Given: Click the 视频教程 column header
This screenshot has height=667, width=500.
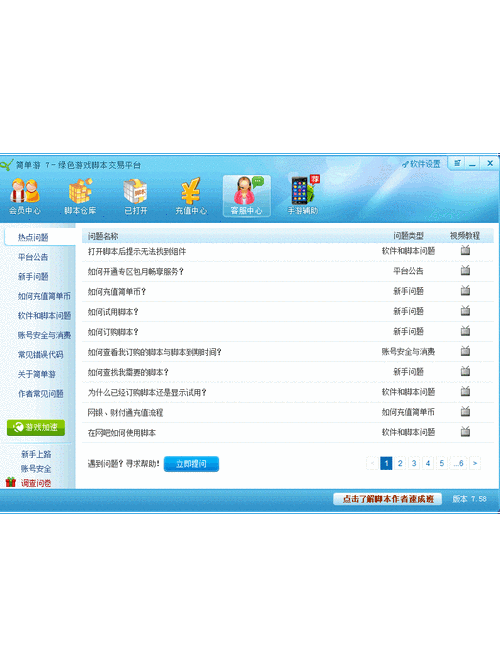Looking at the screenshot, I should click(465, 235).
